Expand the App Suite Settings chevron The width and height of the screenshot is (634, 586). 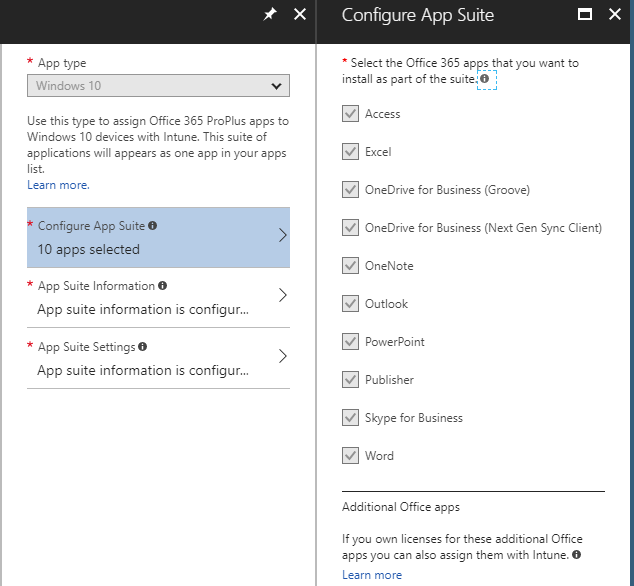282,357
